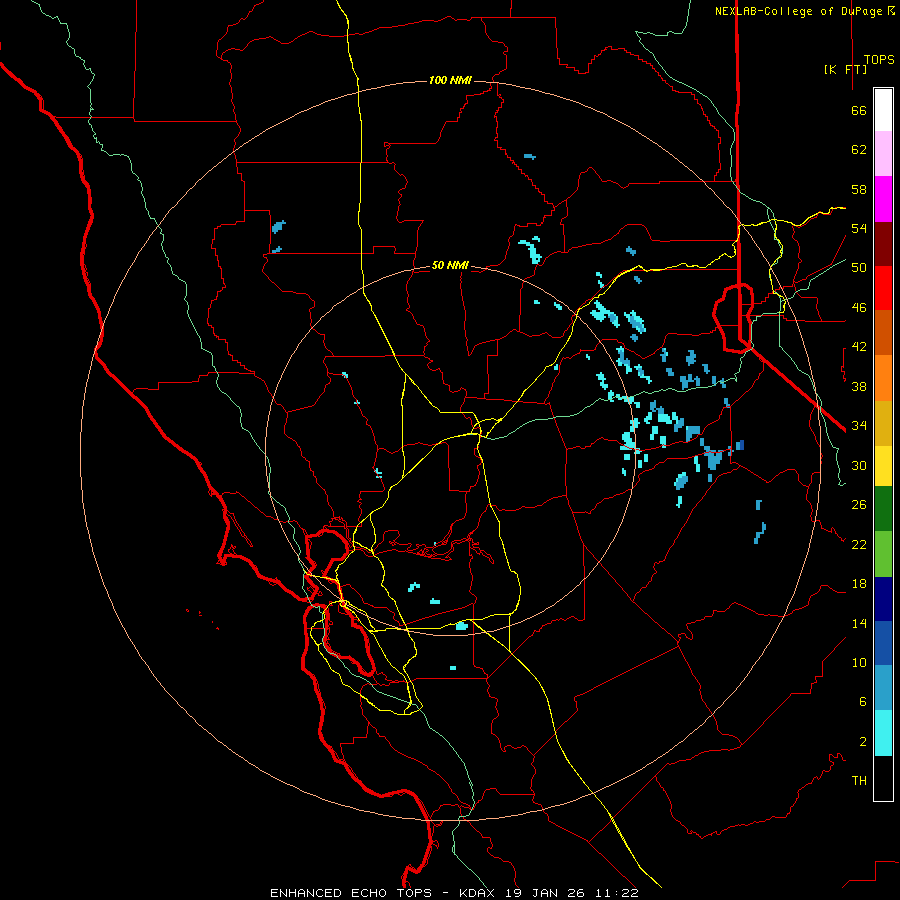Click the "38" legend value

(859, 386)
